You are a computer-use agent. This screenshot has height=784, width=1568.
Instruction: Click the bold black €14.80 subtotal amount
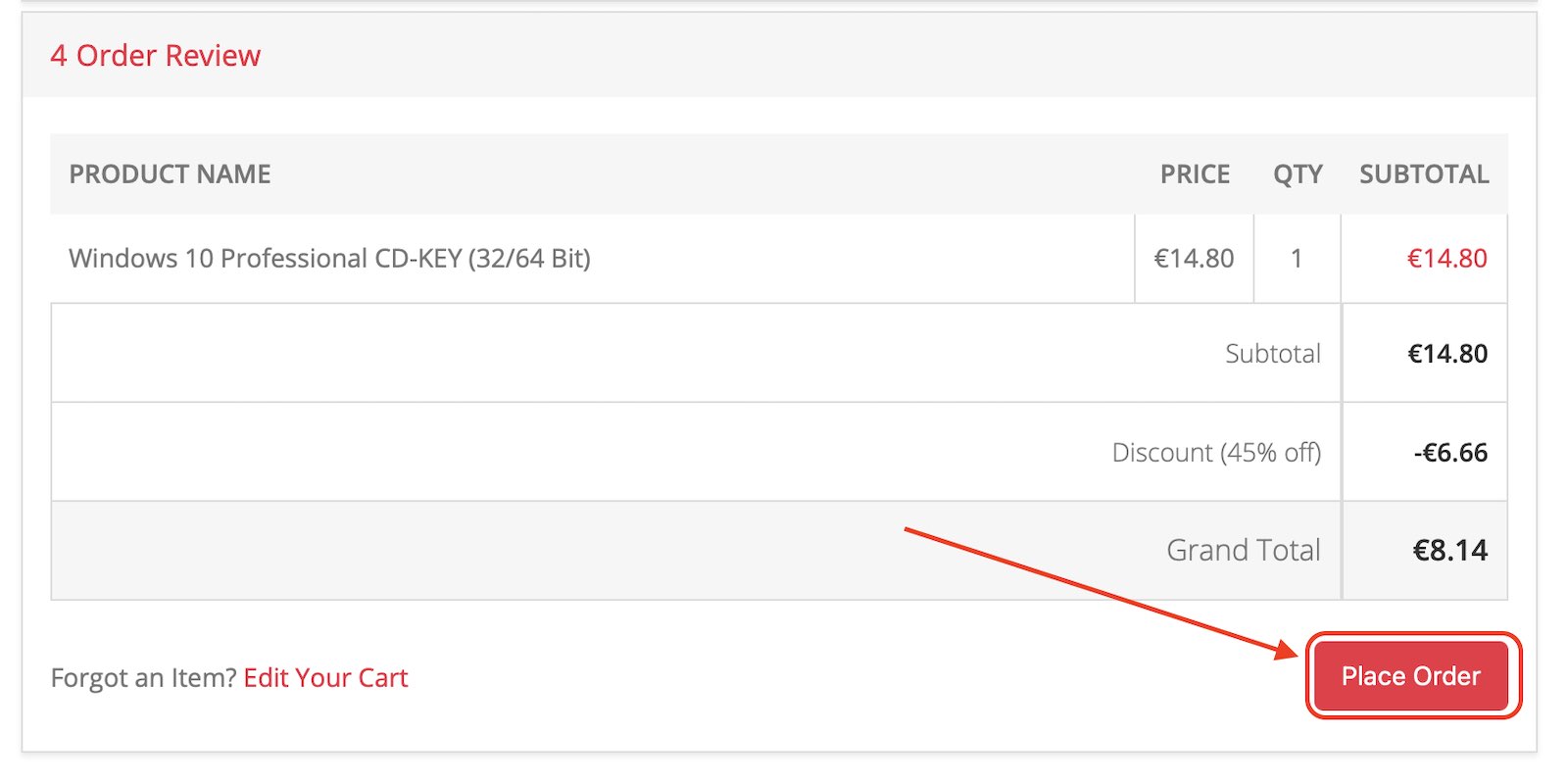pos(1446,354)
